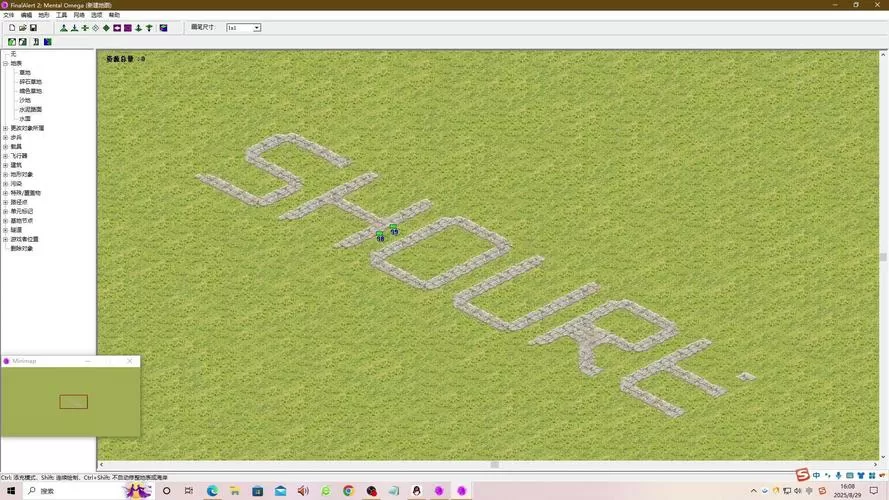The height and width of the screenshot is (500, 889).
Task: Open QQ penguin icon on taskbar
Action: coord(416,491)
